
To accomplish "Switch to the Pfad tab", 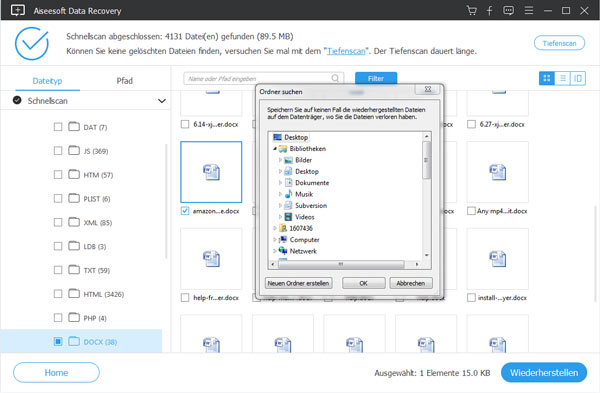I will [125, 81].
